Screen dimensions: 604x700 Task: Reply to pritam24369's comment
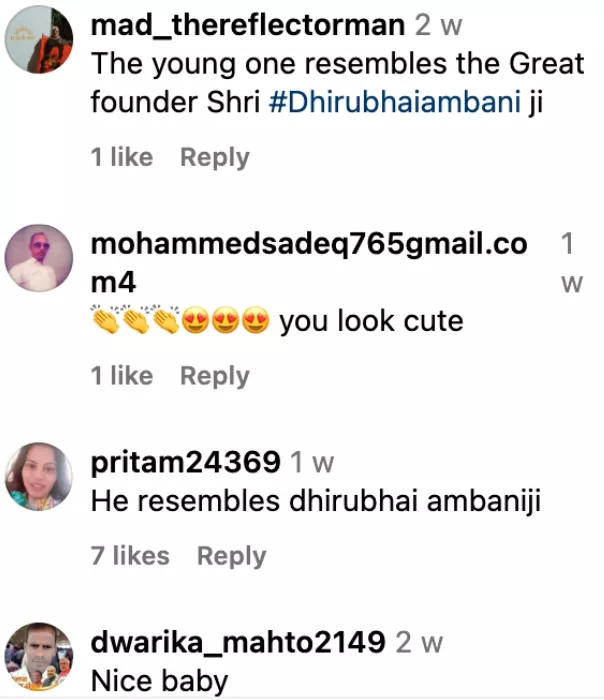click(232, 556)
